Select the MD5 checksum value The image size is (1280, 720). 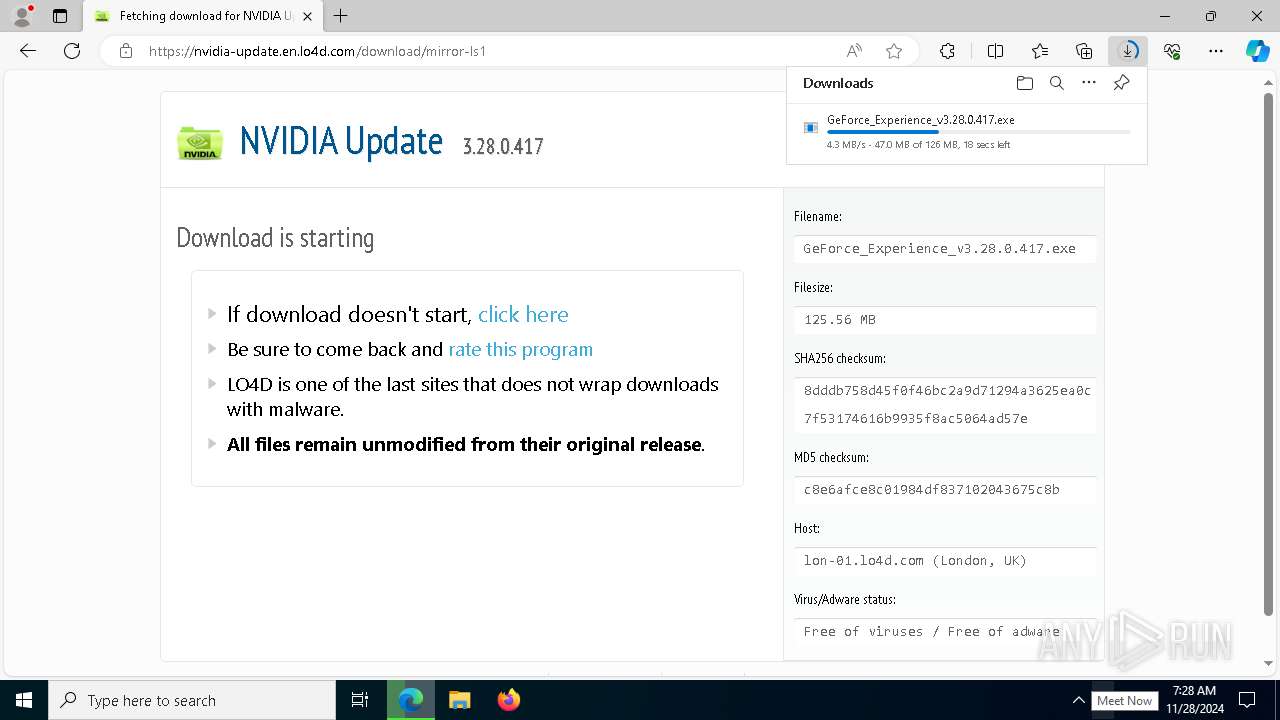[945, 490]
